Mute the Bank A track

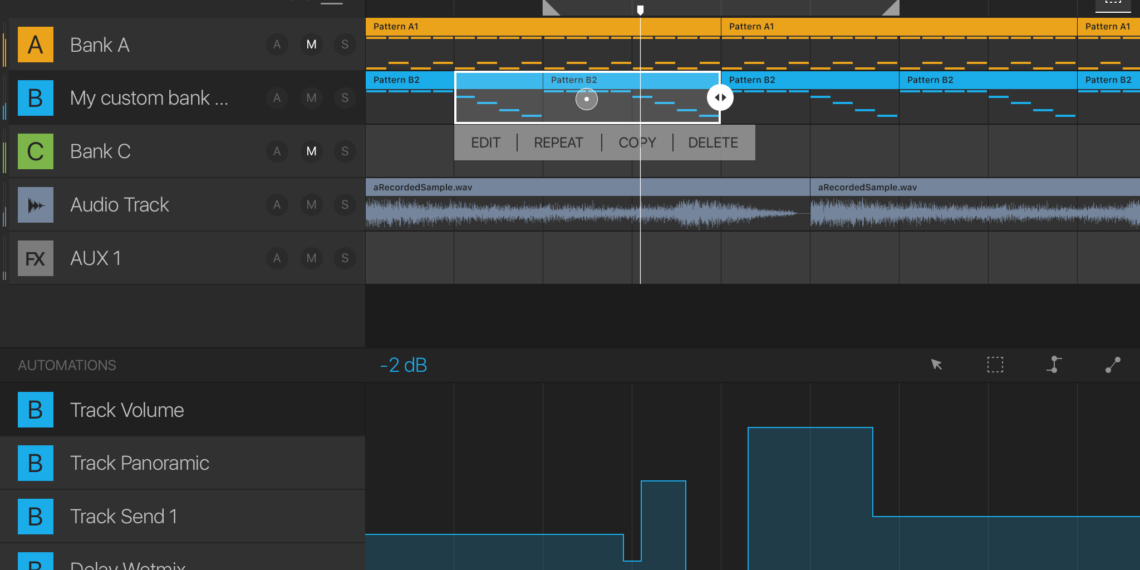pos(311,45)
